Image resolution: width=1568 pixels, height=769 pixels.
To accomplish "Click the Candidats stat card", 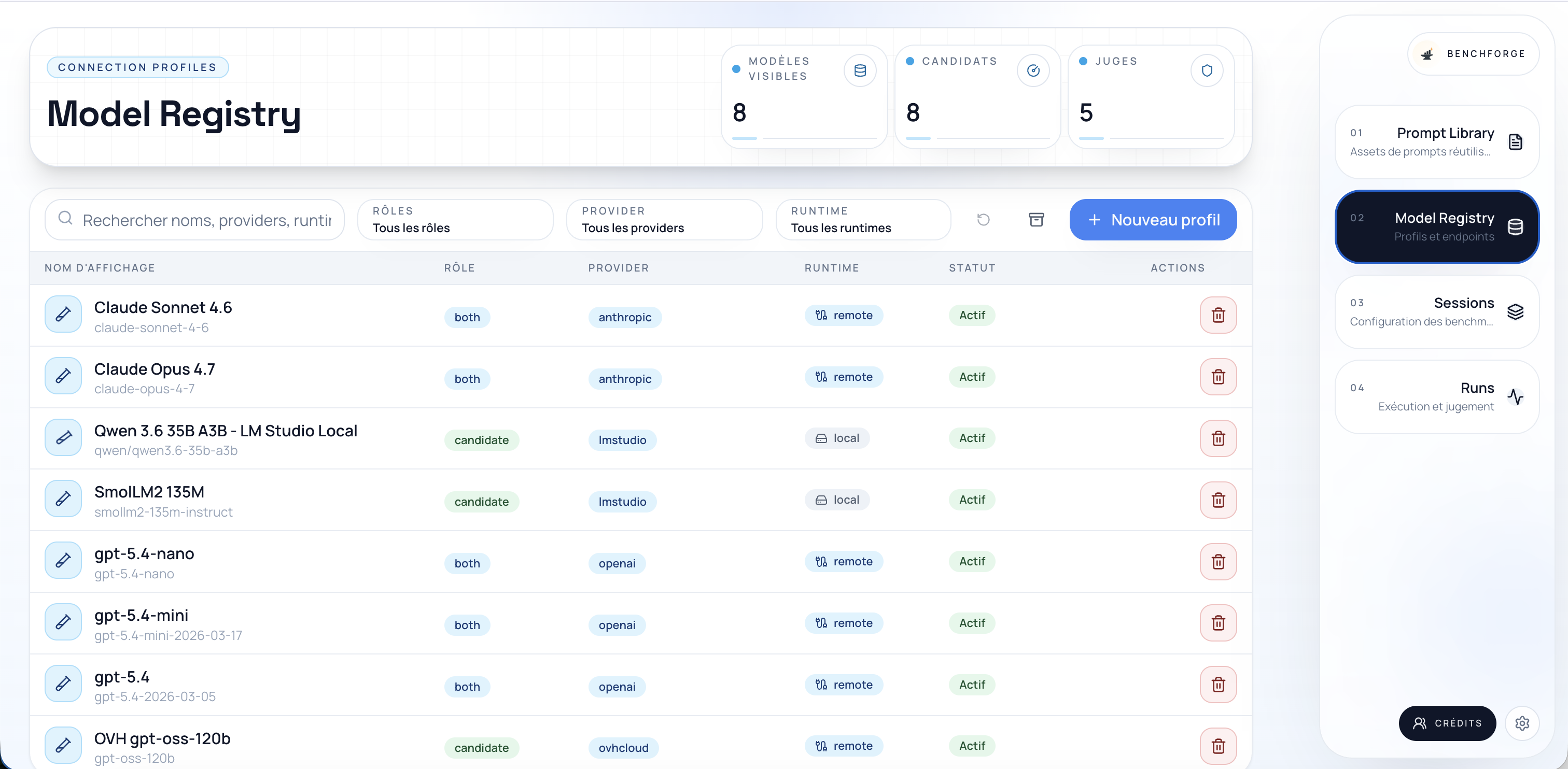I will 977,97.
